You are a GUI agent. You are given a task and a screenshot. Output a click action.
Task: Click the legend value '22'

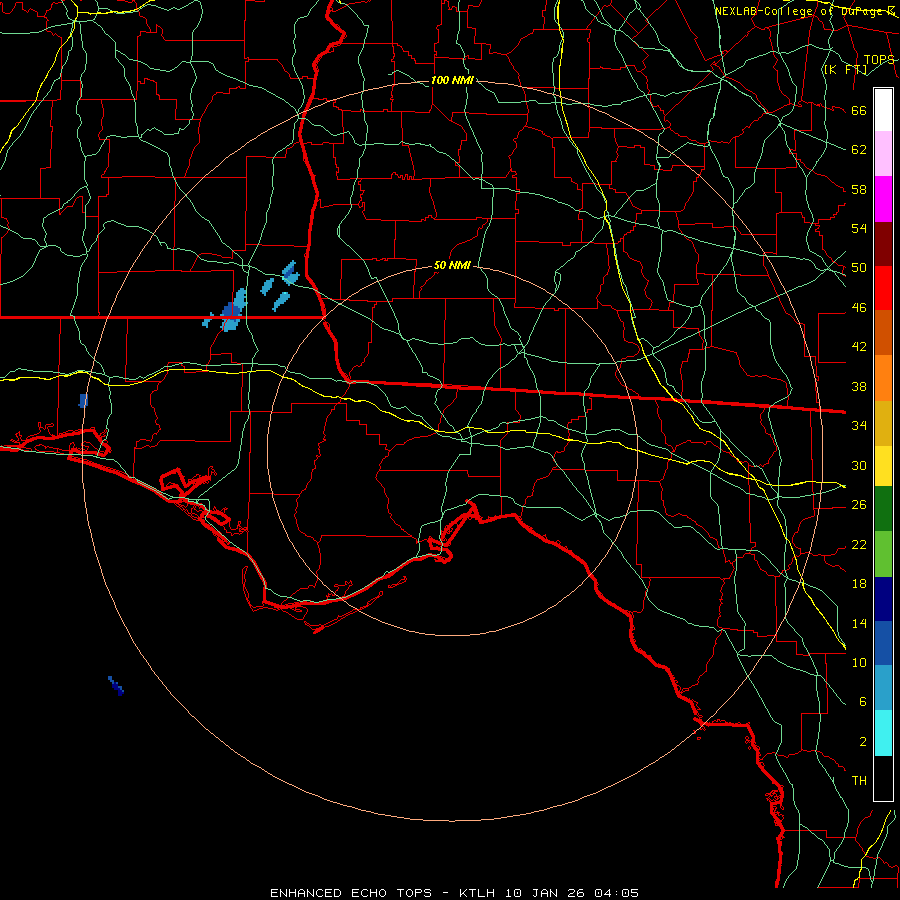tap(859, 544)
